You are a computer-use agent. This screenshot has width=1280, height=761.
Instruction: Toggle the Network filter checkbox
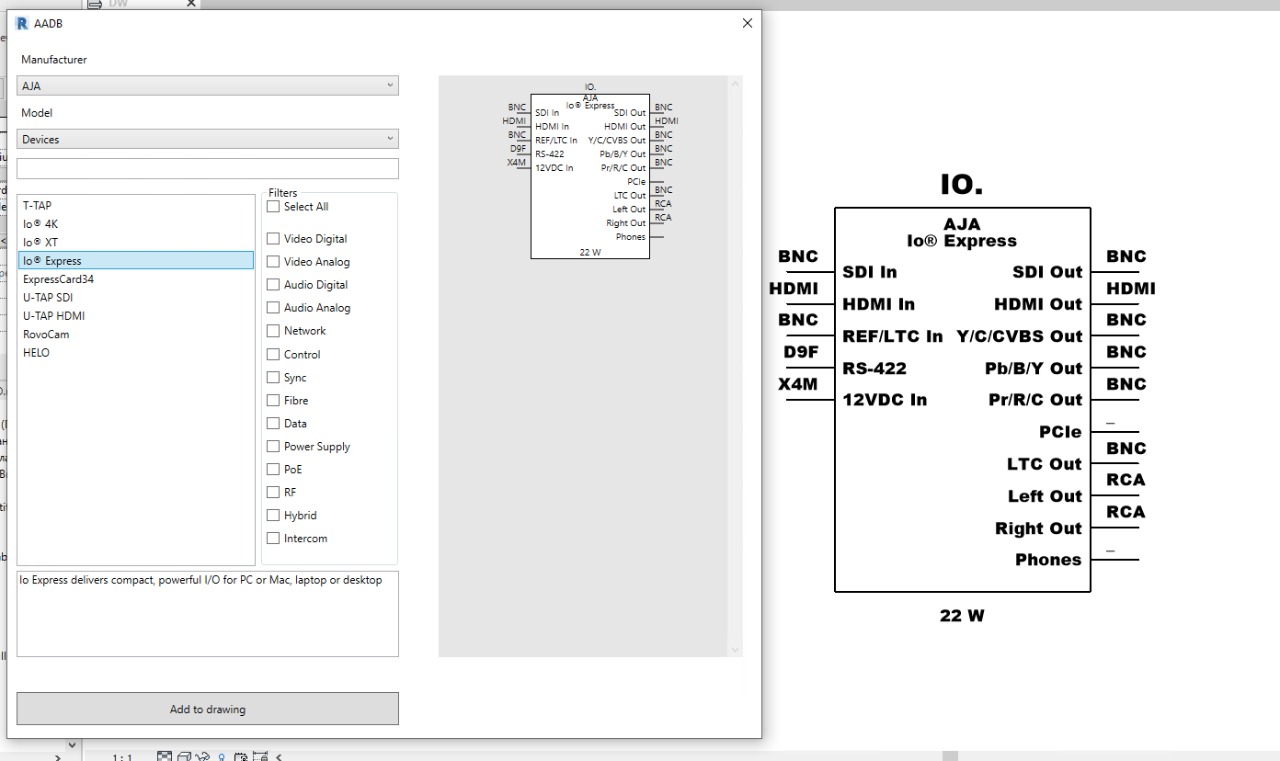click(x=273, y=331)
